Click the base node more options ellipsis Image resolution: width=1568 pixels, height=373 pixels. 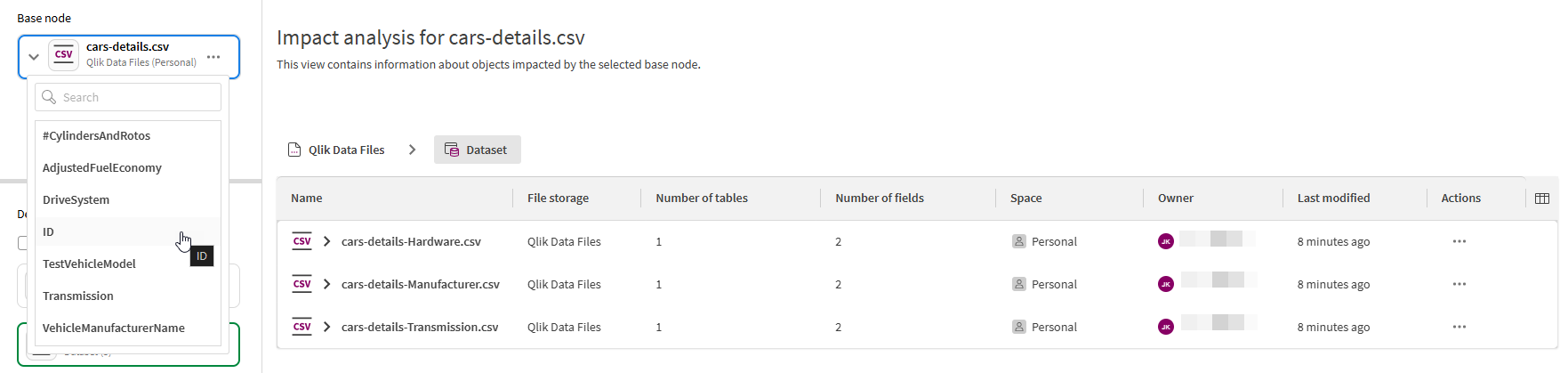pos(213,57)
